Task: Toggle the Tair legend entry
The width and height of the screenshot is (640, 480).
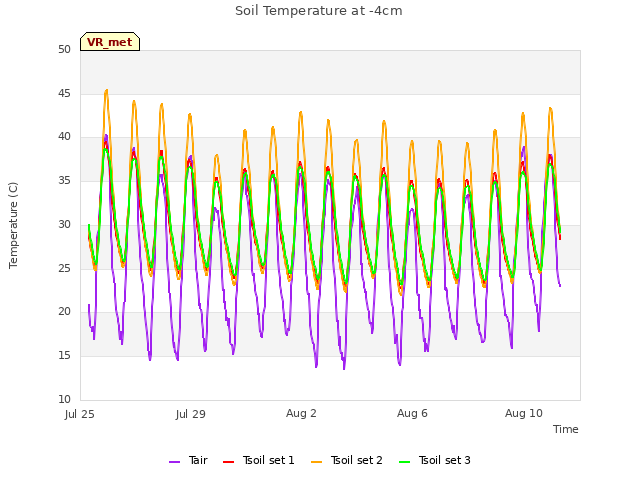Action: coord(189,461)
